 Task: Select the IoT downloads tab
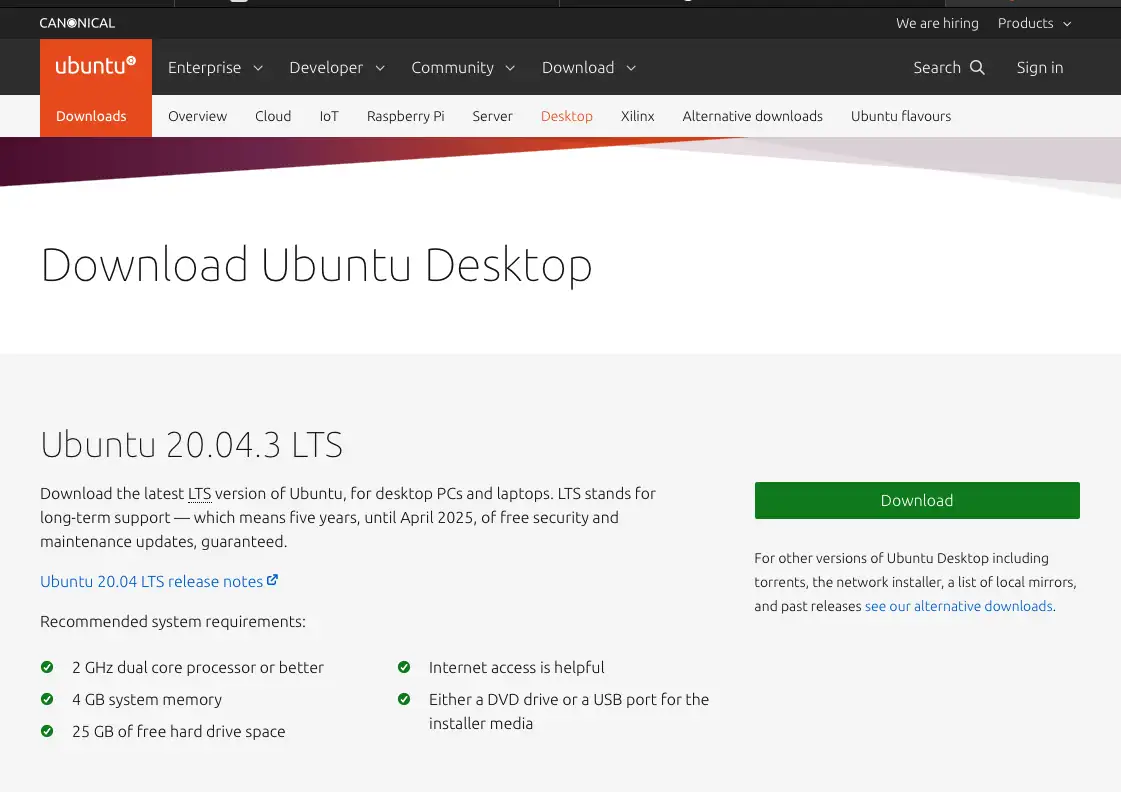329,116
